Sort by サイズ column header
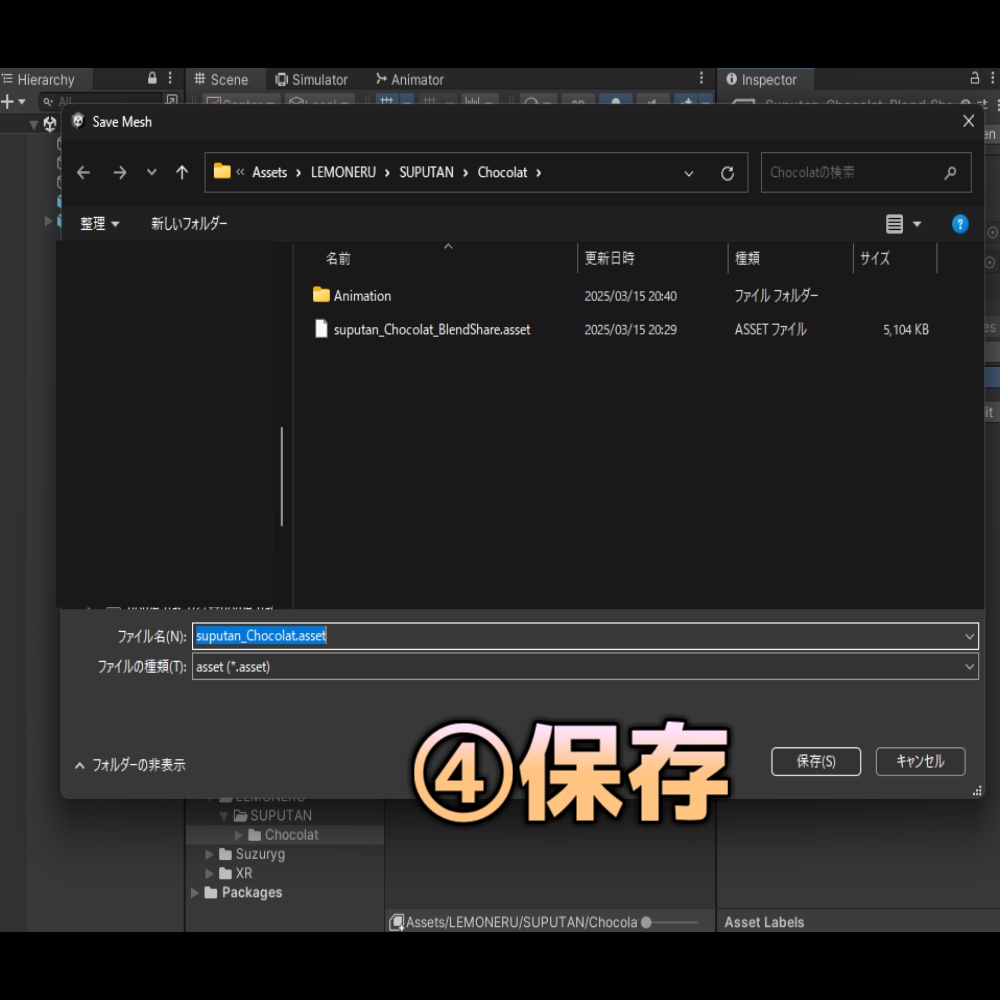1000x1000 pixels. (x=874, y=258)
